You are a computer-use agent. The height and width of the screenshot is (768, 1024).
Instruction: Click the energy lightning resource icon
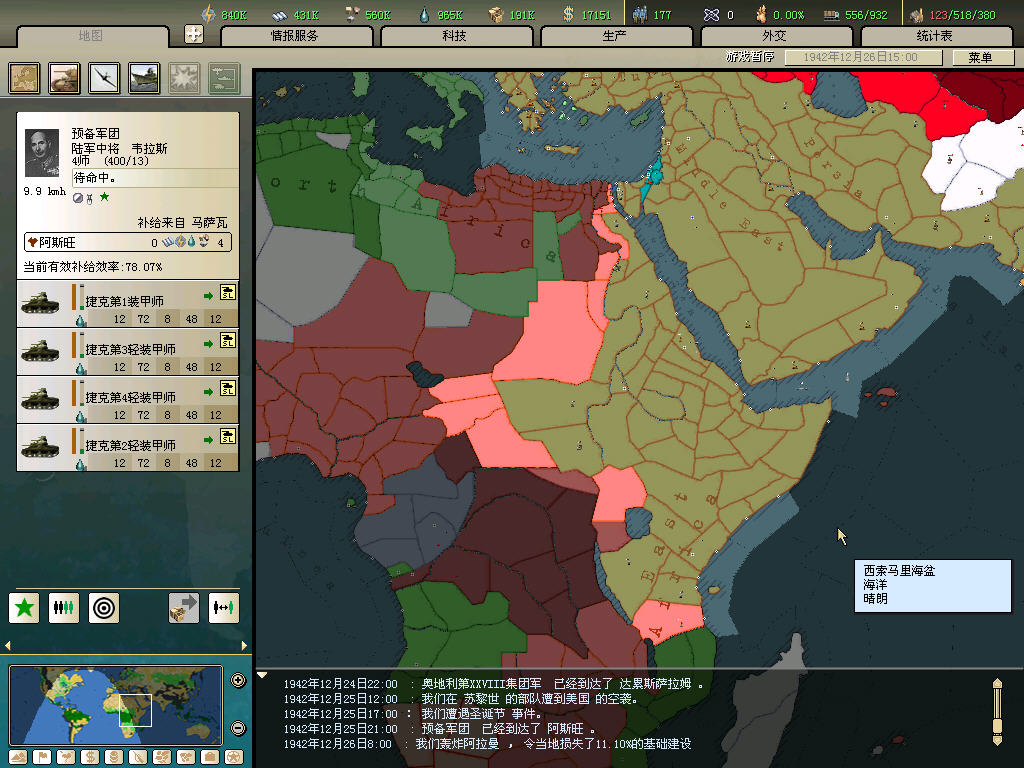pyautogui.click(x=208, y=14)
